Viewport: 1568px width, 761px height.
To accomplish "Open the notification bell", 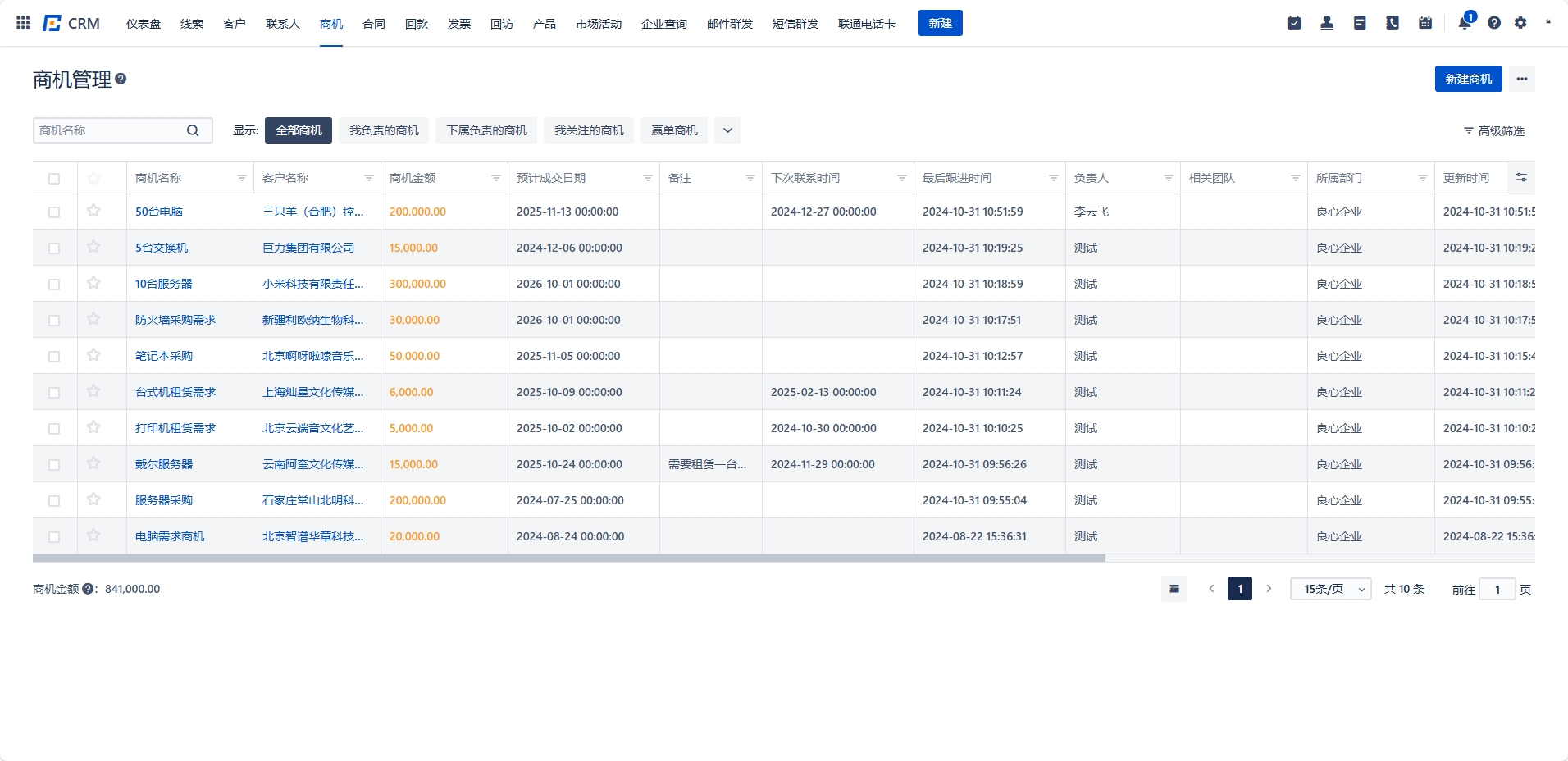I will click(x=1465, y=23).
